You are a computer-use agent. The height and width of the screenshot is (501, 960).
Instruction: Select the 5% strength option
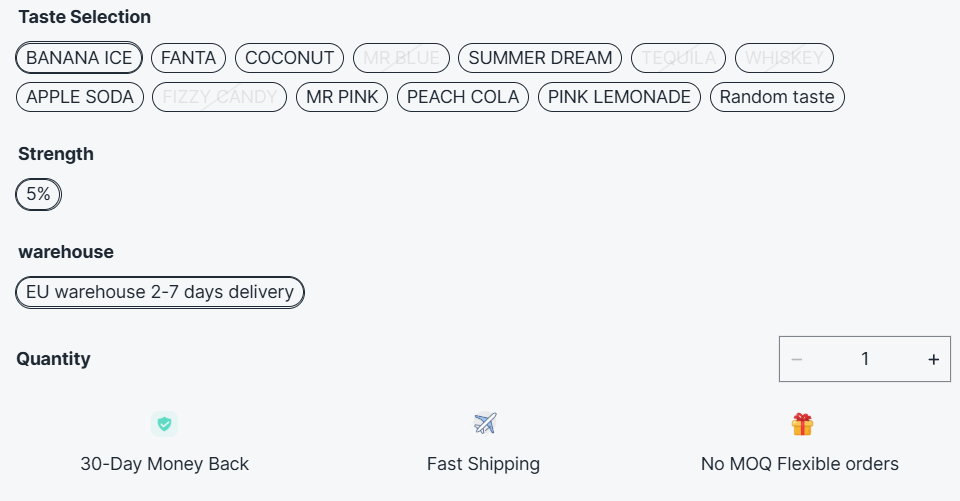pos(39,194)
